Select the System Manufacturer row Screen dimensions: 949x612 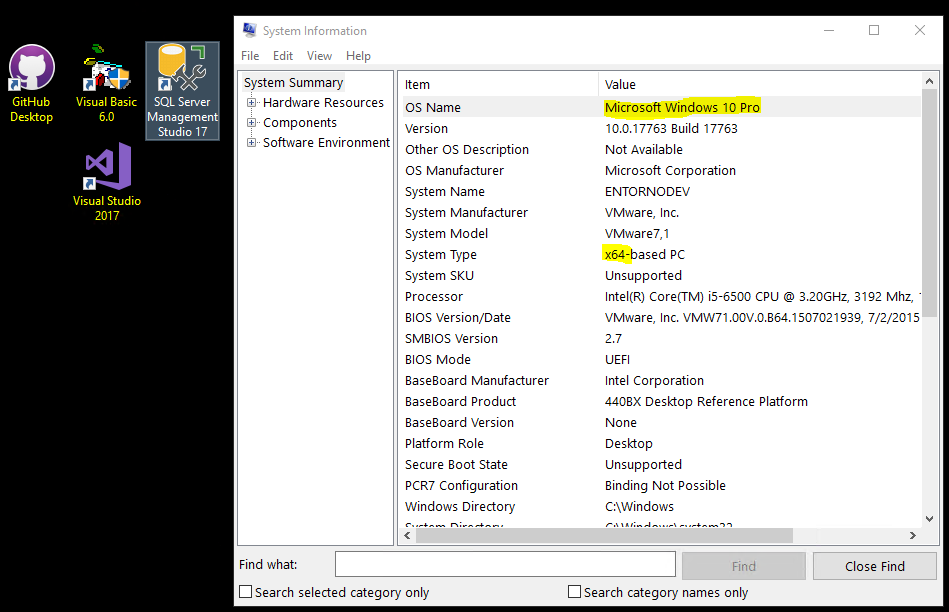(662, 212)
